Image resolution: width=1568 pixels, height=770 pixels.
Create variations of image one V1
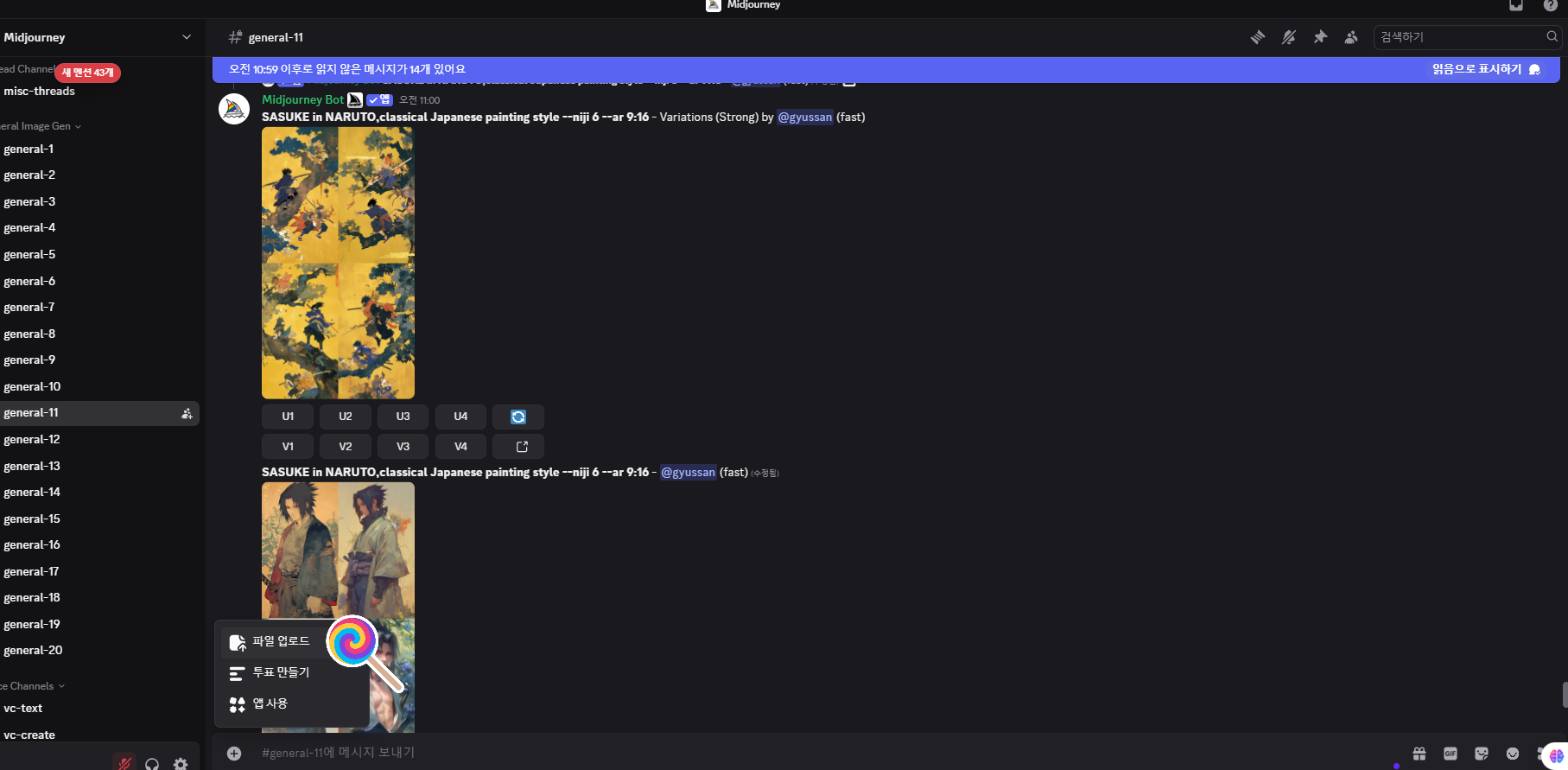288,447
